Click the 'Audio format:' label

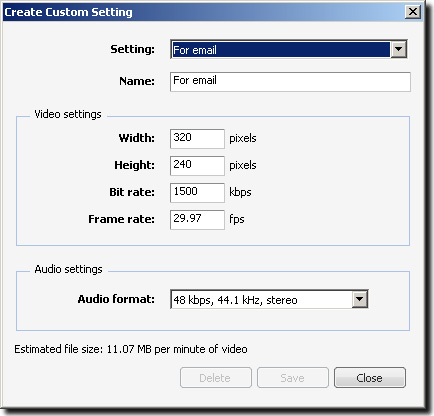(x=116, y=299)
